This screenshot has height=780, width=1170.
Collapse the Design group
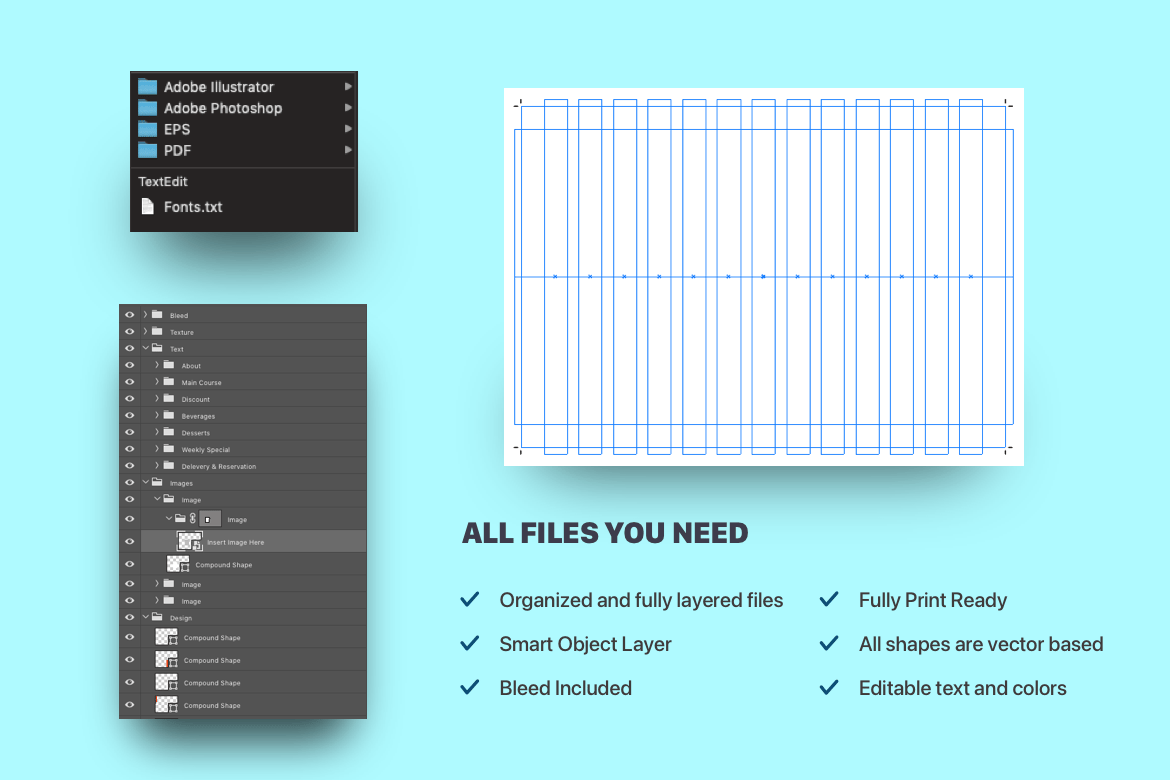click(146, 617)
